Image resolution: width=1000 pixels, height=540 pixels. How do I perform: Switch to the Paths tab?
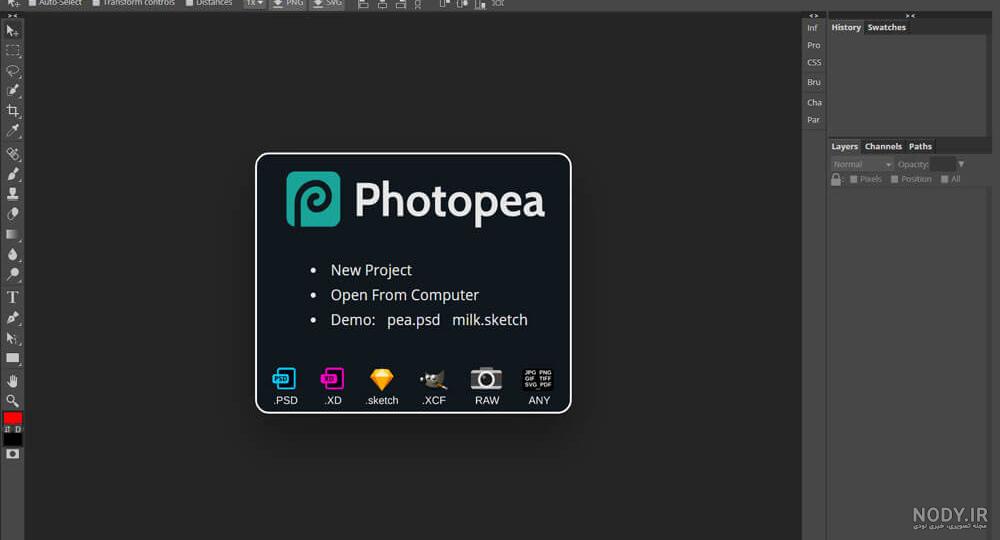[x=920, y=147]
